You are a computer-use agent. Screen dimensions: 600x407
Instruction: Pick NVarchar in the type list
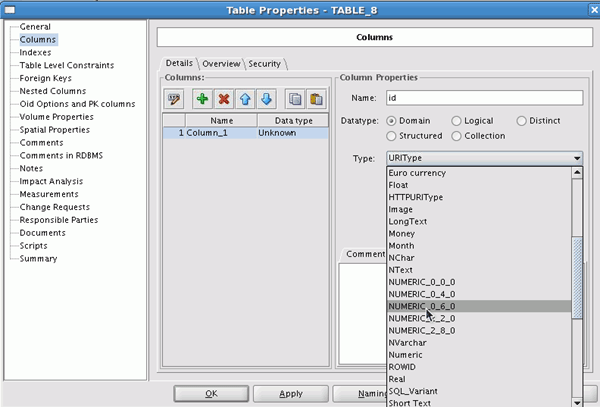click(479, 343)
